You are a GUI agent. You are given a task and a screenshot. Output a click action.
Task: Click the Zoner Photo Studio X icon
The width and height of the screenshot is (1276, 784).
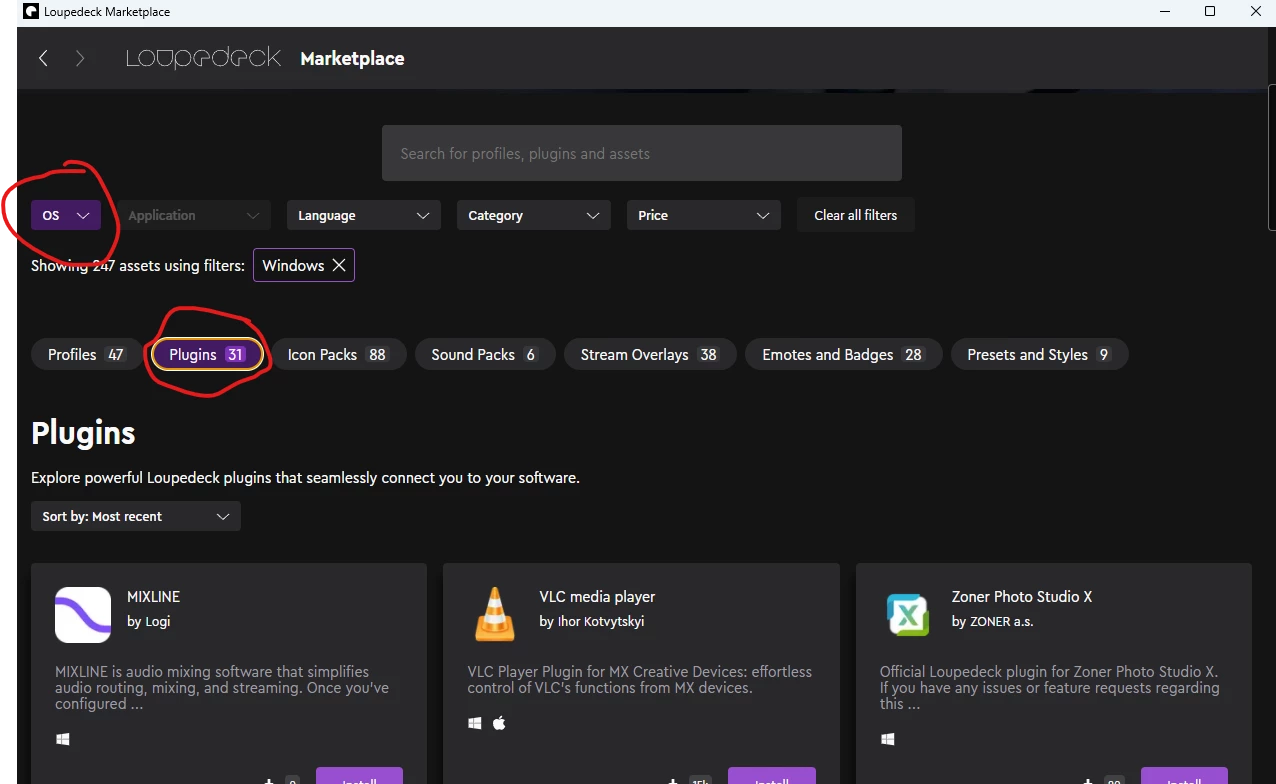[x=908, y=614]
